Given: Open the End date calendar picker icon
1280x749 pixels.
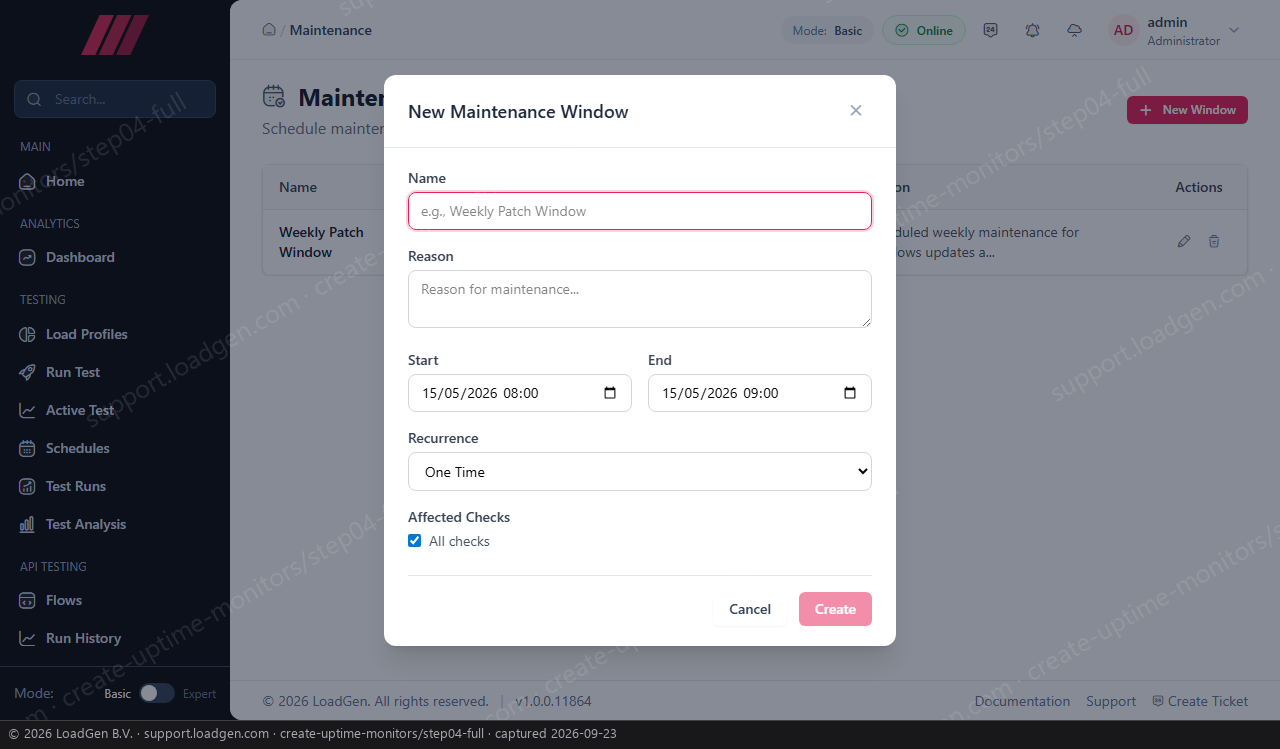Looking at the screenshot, I should (x=850, y=393).
